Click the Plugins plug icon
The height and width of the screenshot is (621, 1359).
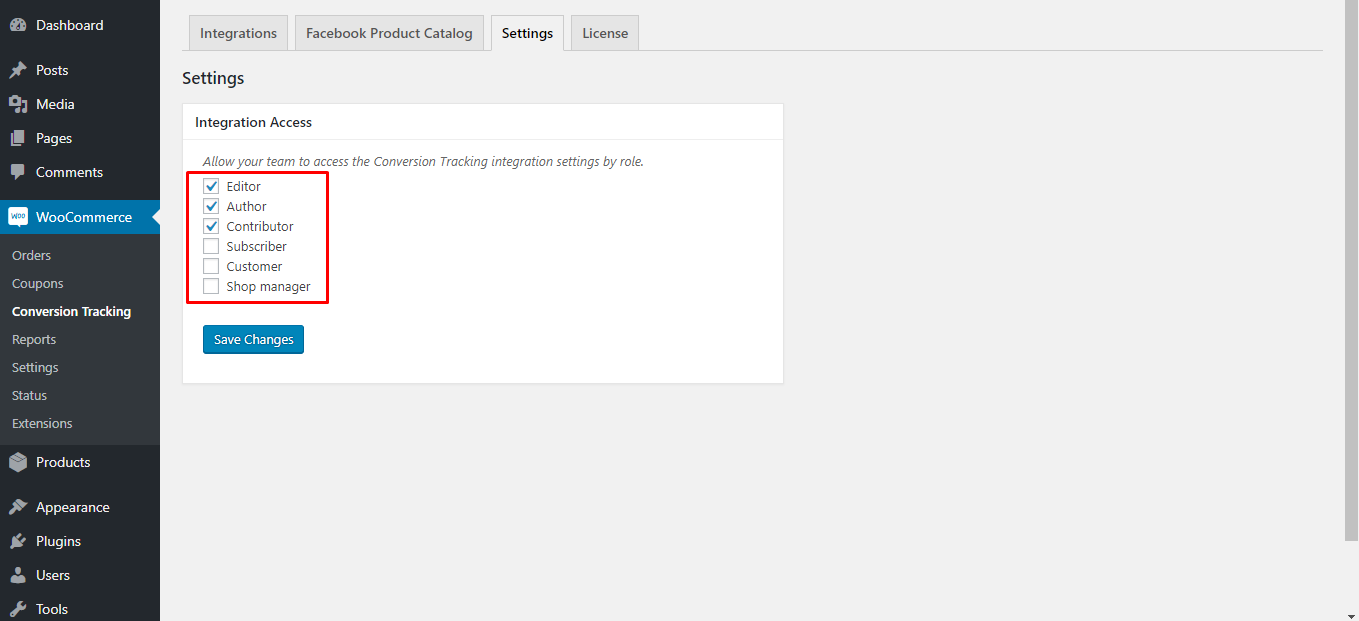tap(18, 541)
